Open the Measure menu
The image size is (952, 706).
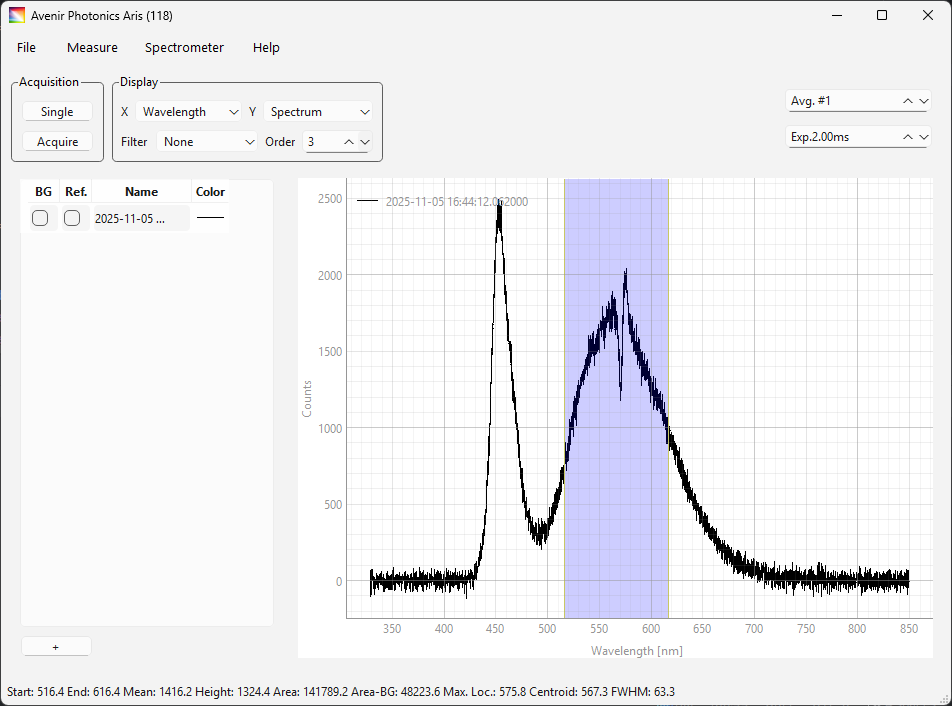tap(92, 47)
